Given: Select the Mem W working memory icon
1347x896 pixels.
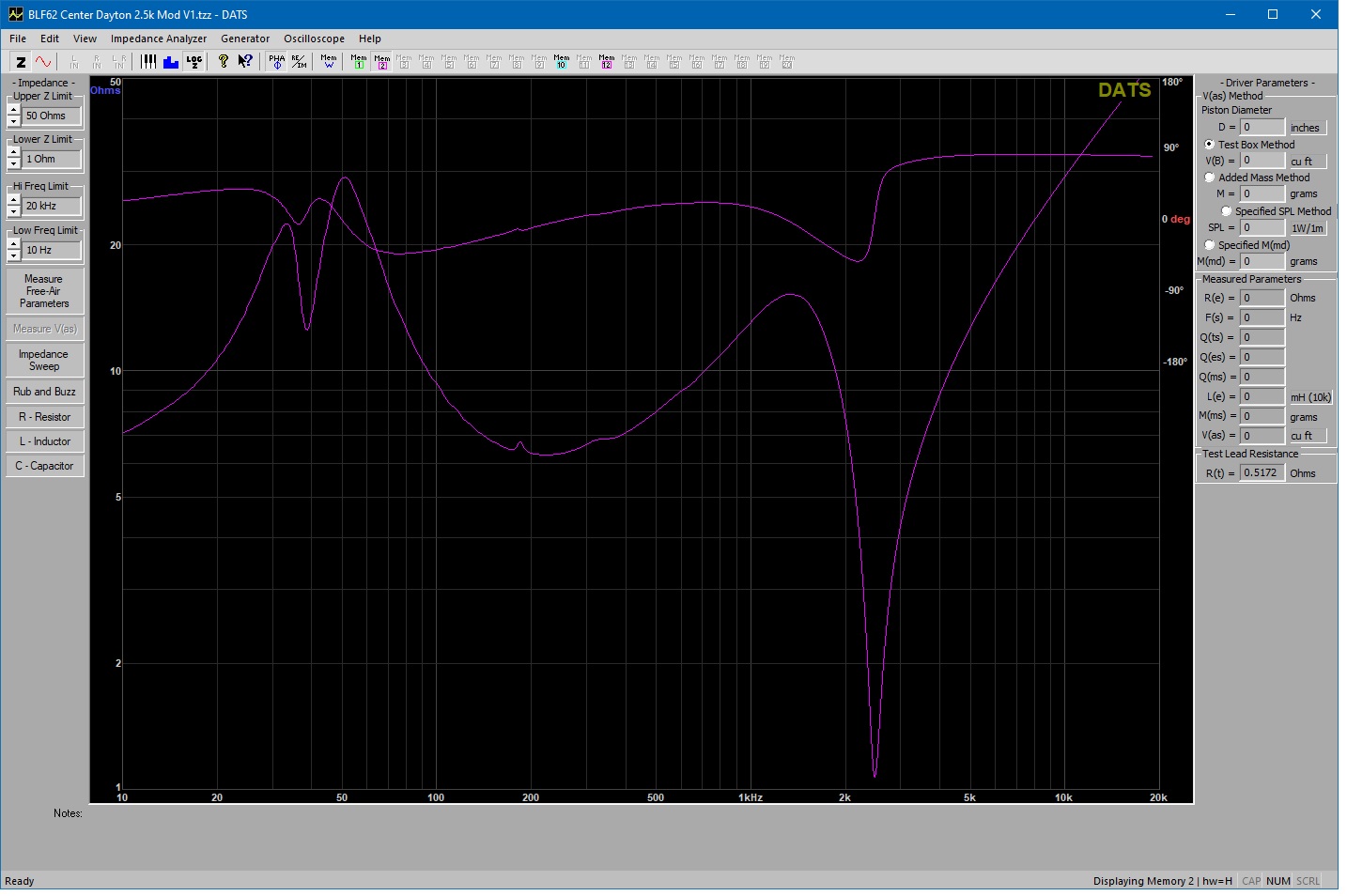Looking at the screenshot, I should [x=329, y=62].
